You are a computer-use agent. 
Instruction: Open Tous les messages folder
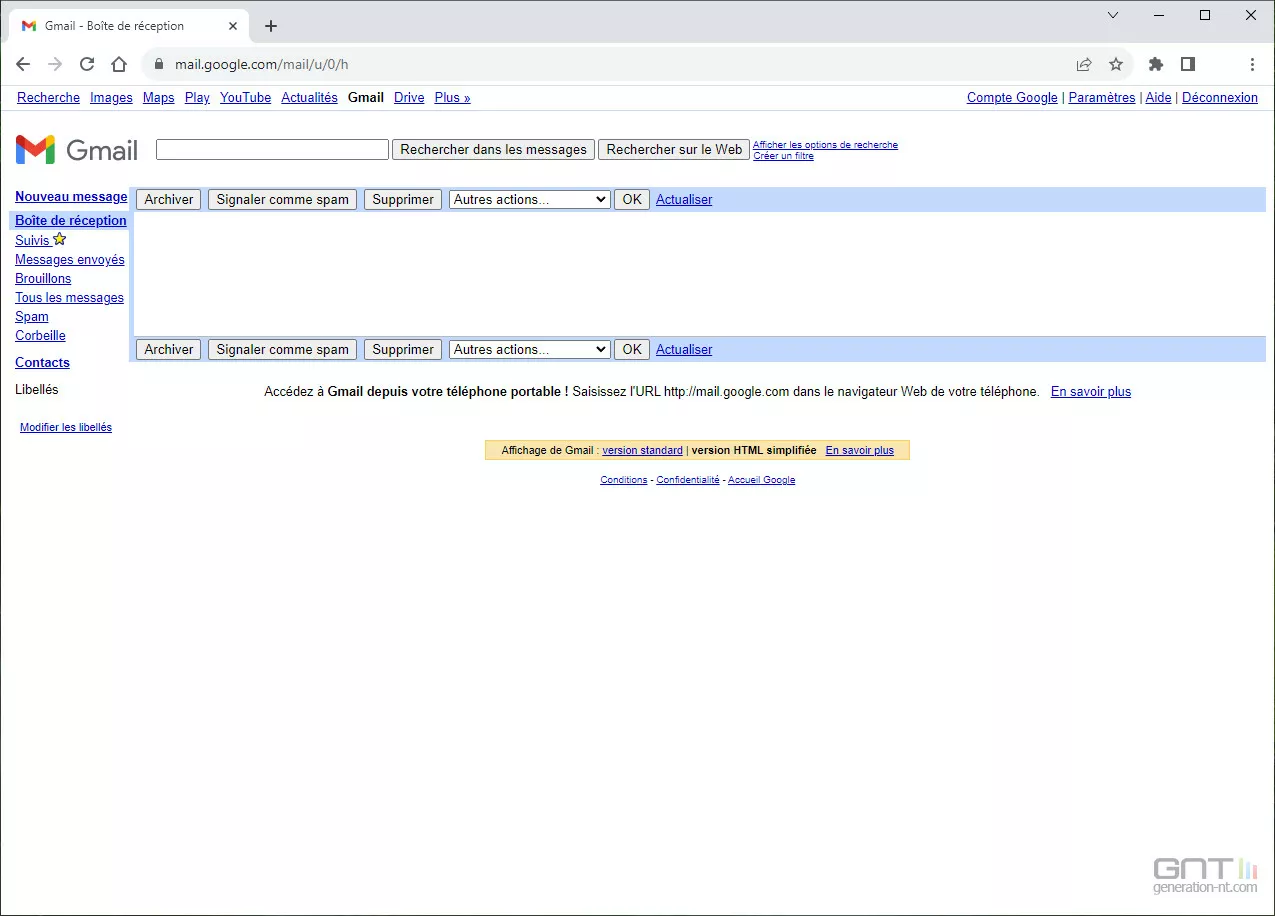coord(69,297)
